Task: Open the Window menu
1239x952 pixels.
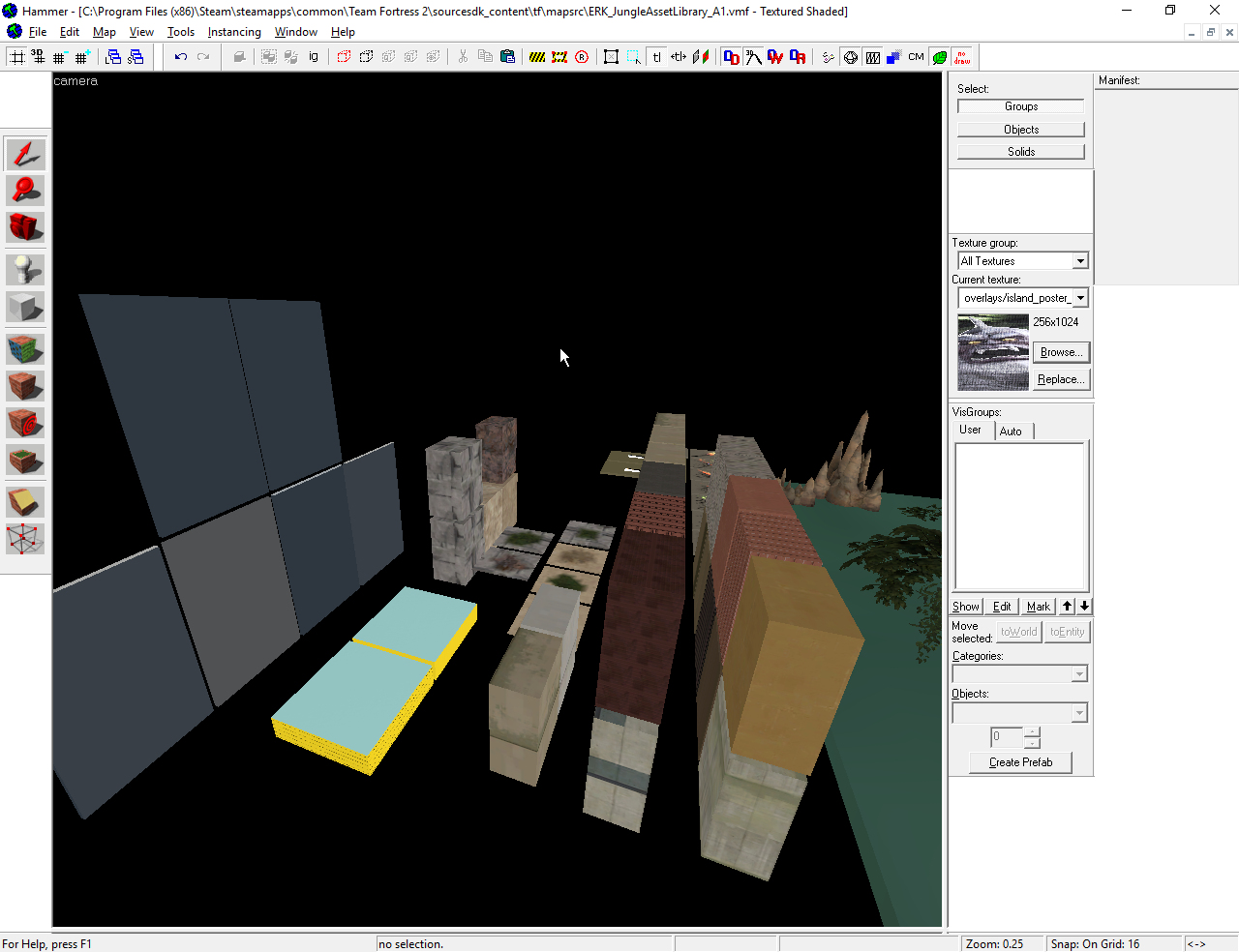Action: (x=296, y=32)
